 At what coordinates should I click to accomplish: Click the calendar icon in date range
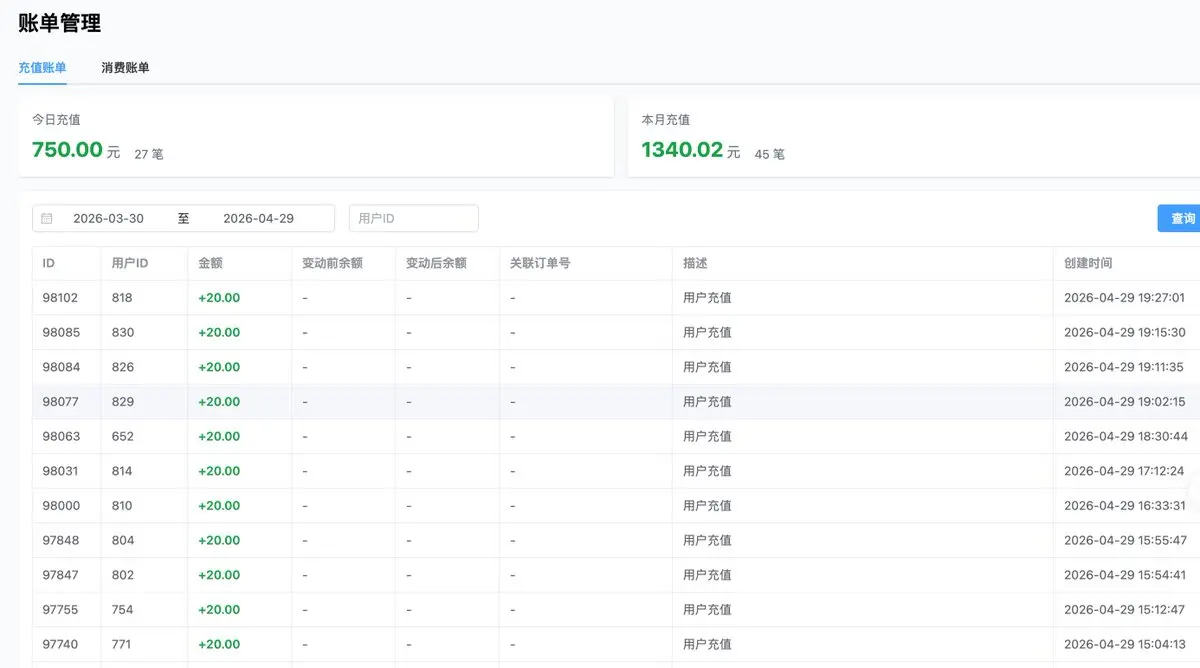pyautogui.click(x=47, y=218)
